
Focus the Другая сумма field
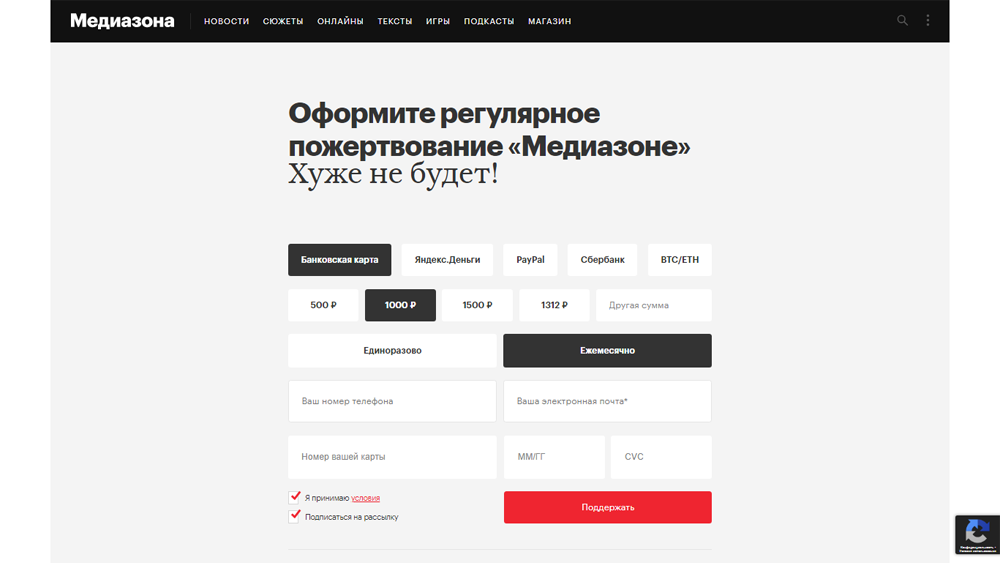654,305
